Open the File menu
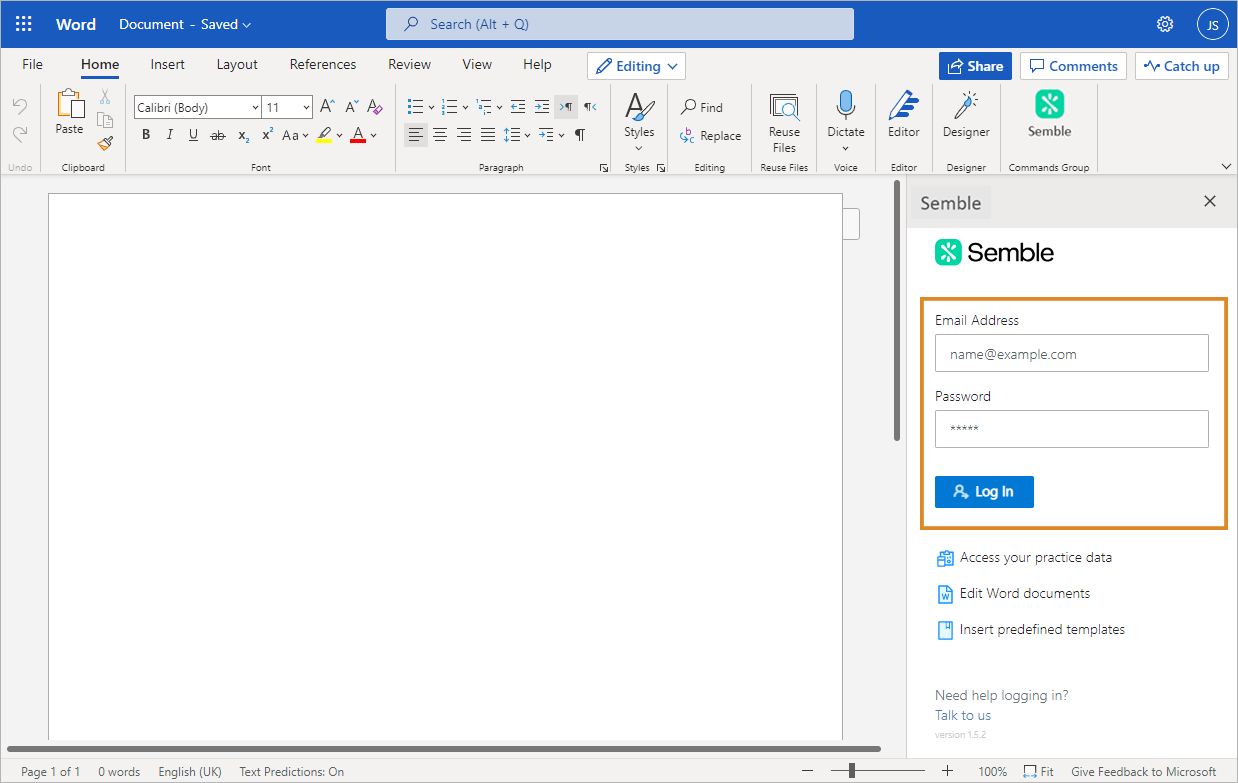 [x=33, y=64]
